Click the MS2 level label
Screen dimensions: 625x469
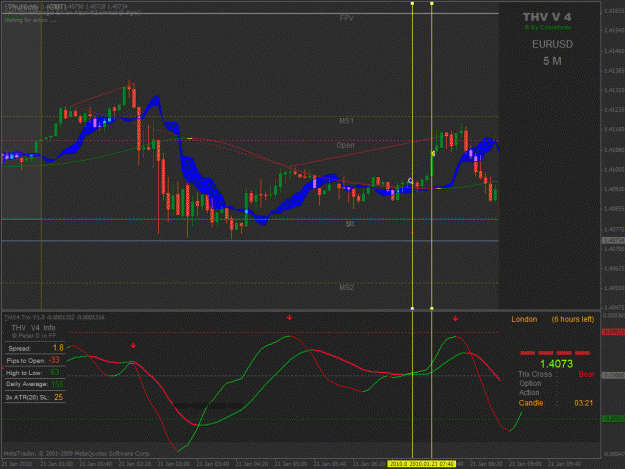point(346,287)
